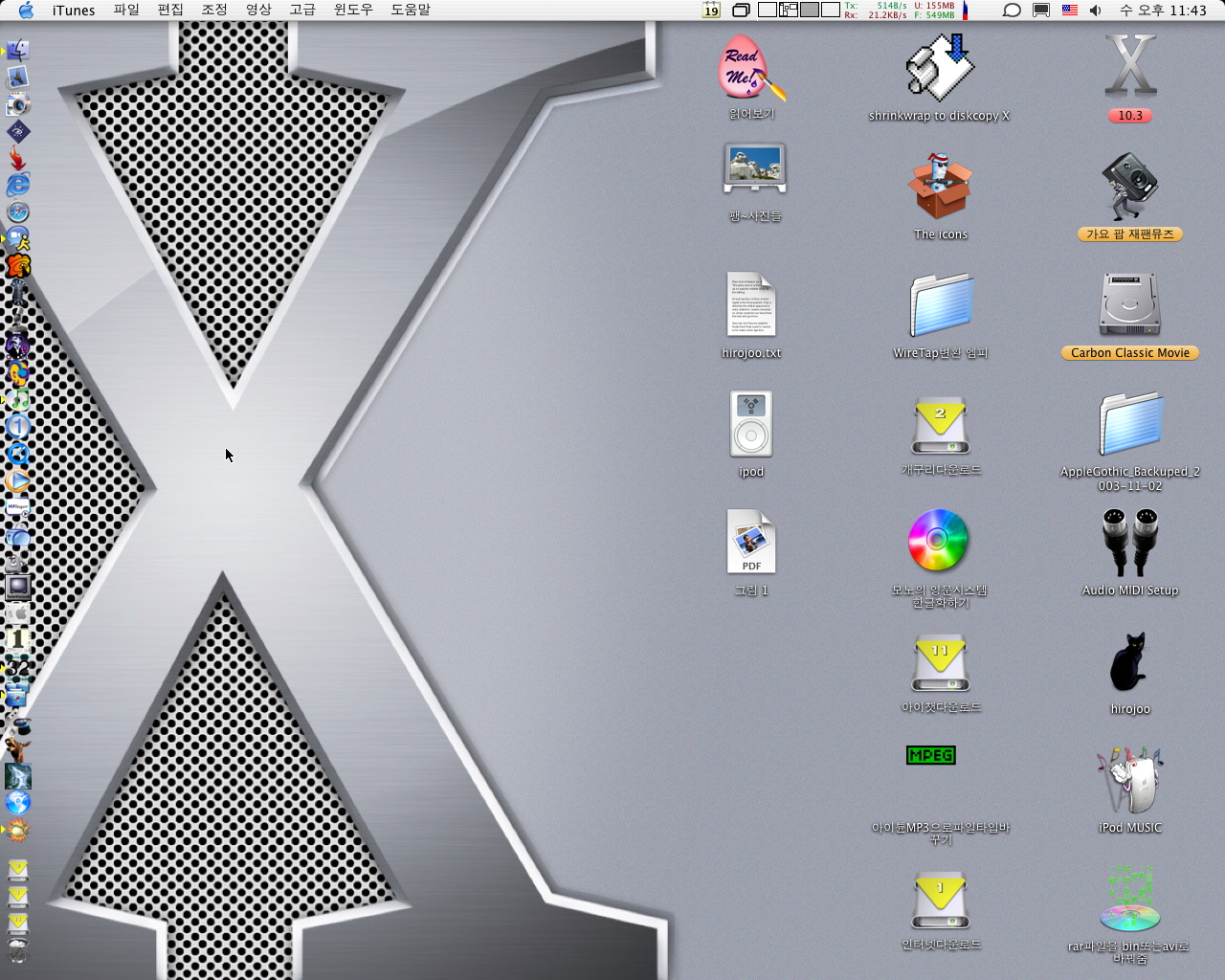
Task: Select the AppleGothic_Backuped folder
Action: point(1129,425)
